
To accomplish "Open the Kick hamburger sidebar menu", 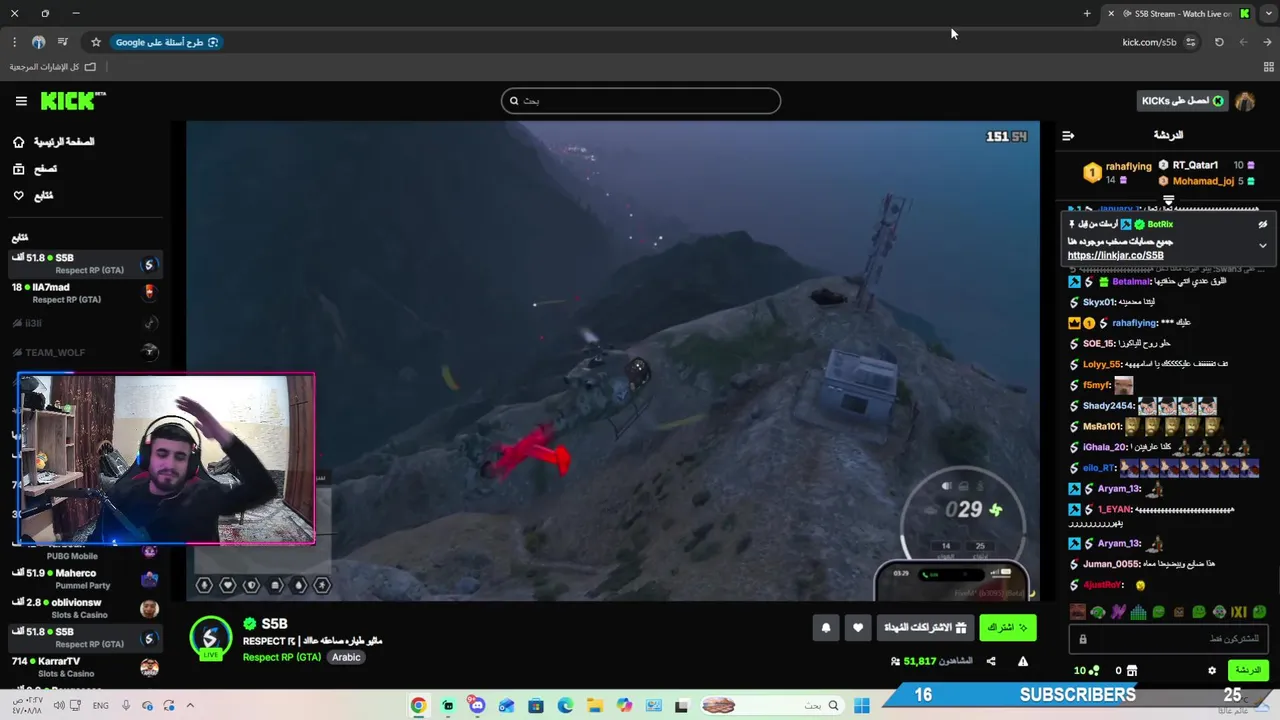I will tap(21, 101).
